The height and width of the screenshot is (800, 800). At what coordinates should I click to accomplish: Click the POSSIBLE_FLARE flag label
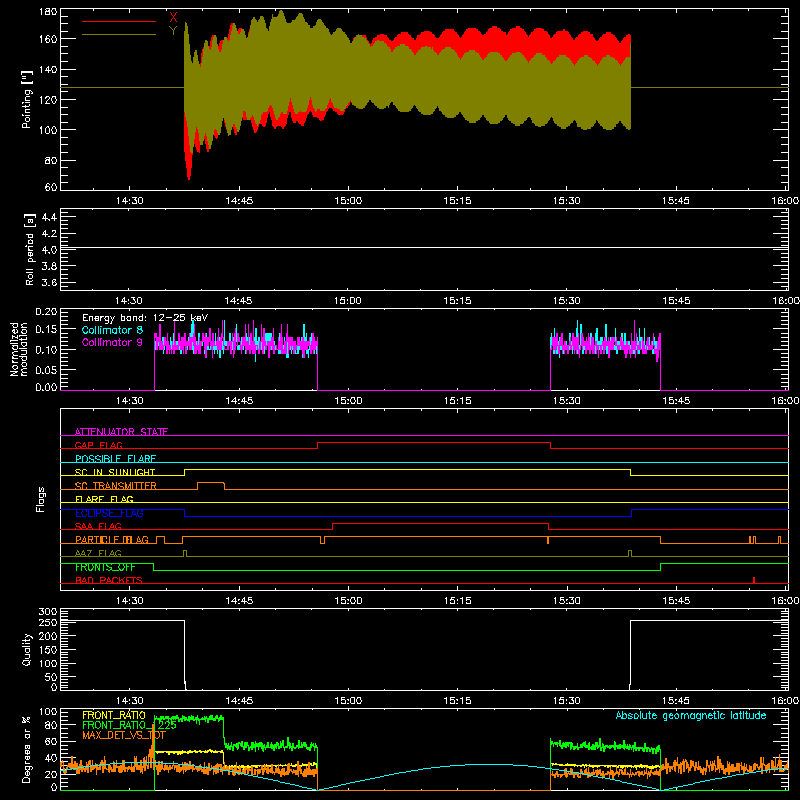[x=115, y=459]
